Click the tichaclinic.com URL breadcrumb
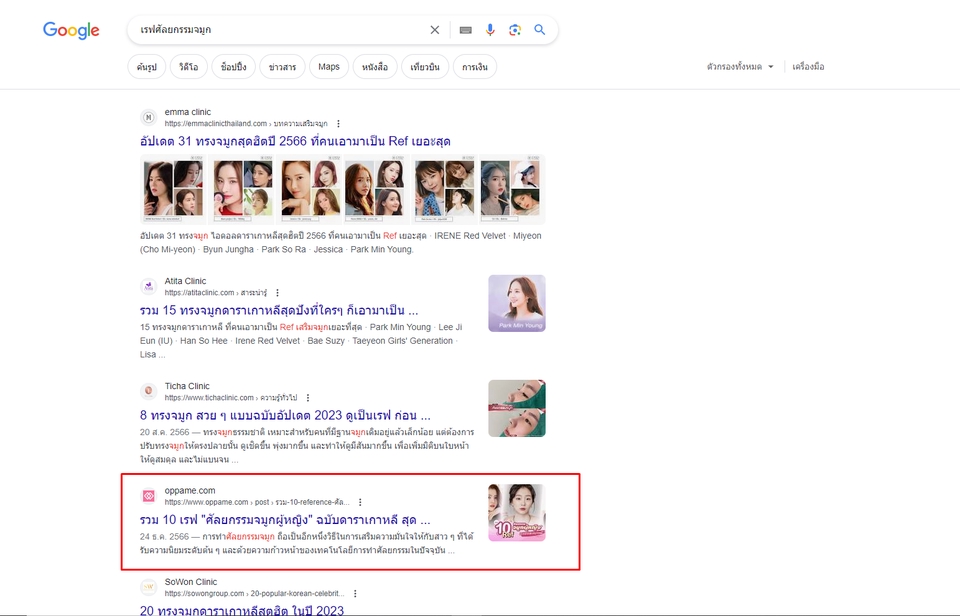960x616 pixels. (231, 397)
